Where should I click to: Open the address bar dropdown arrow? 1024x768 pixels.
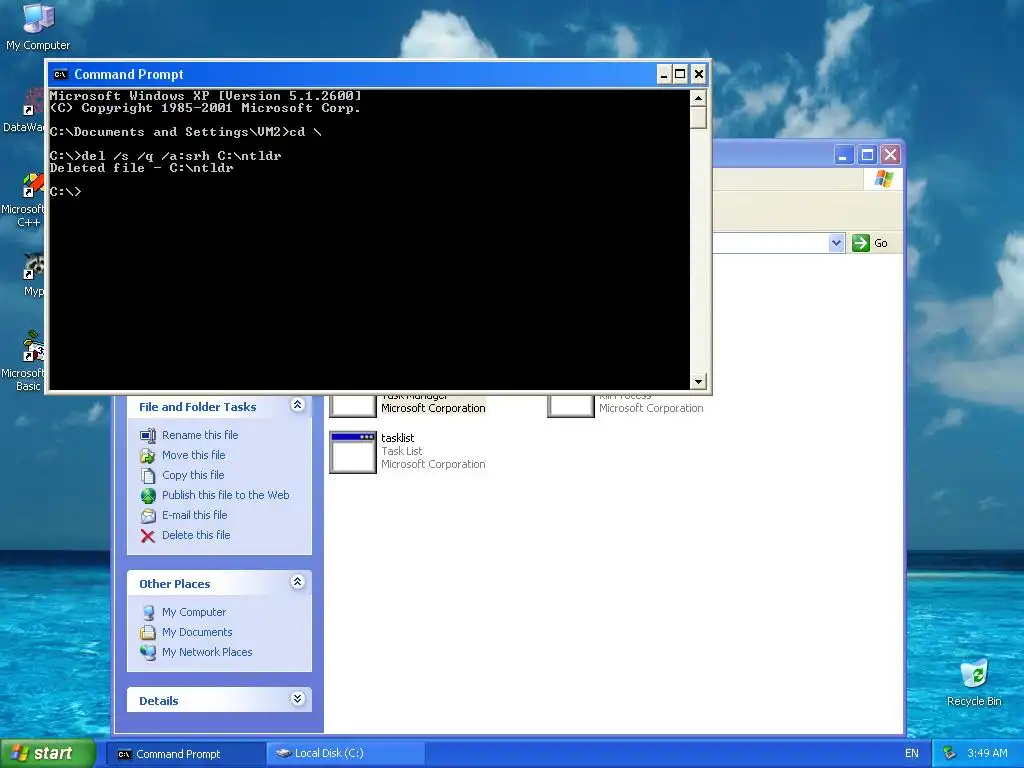pos(837,243)
